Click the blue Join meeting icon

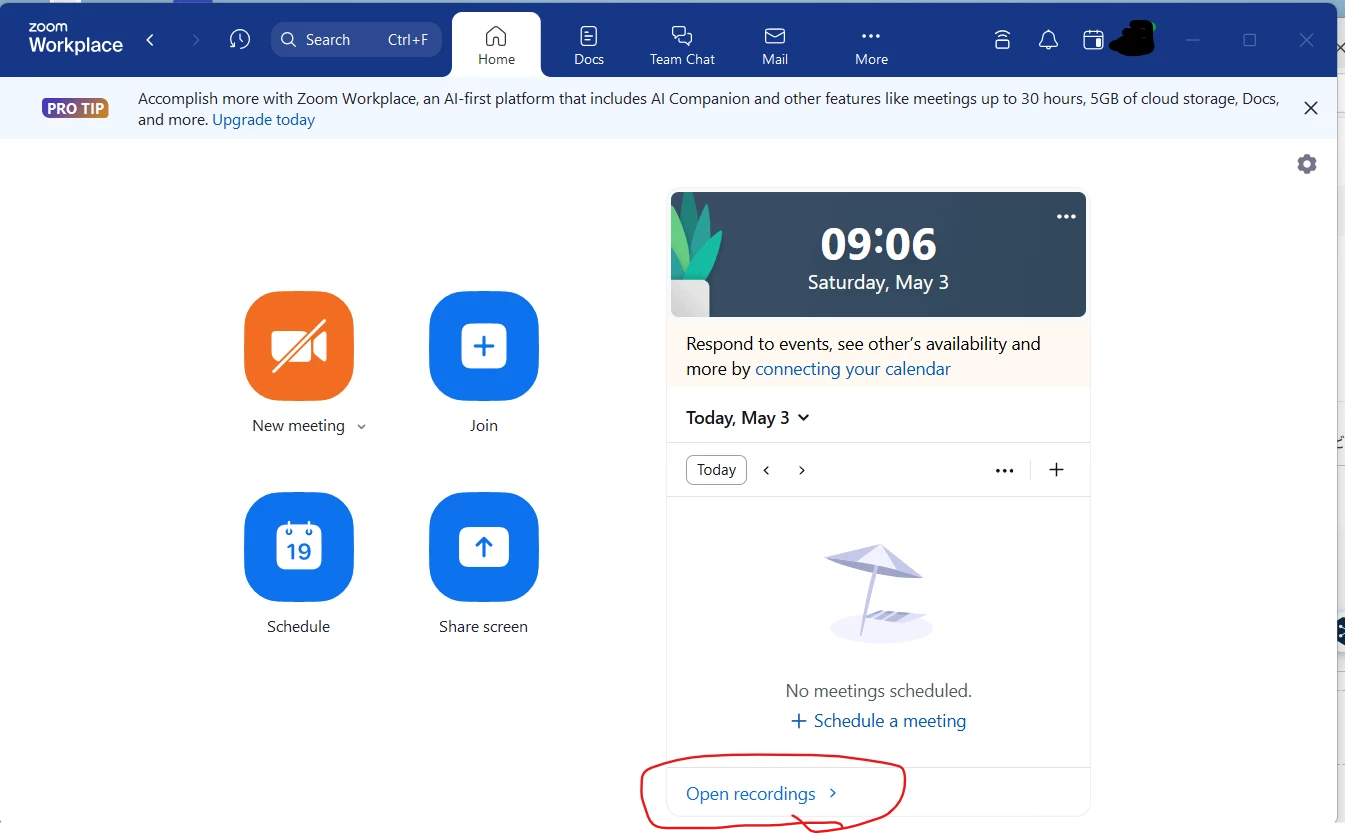[484, 346]
